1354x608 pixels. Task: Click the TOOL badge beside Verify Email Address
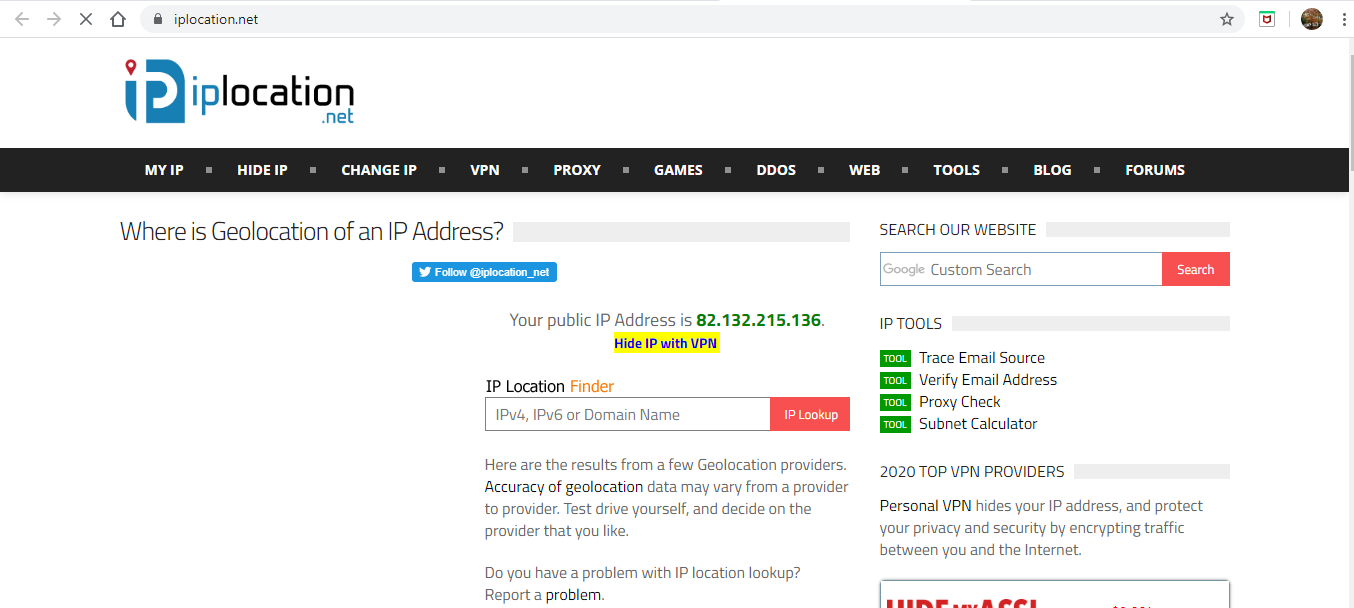[895, 380]
